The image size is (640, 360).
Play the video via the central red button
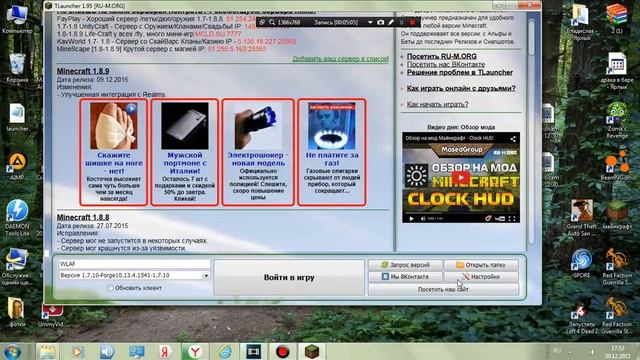click(x=461, y=178)
